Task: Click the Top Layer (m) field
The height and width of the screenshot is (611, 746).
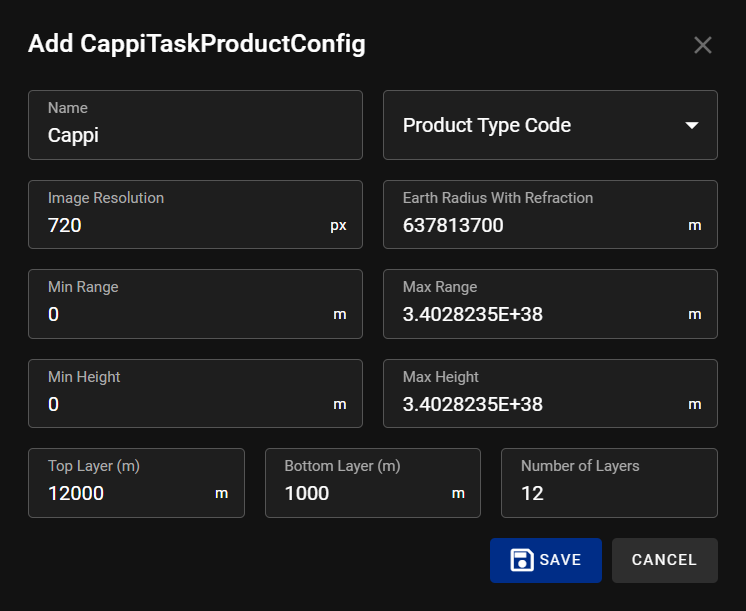Action: (125, 493)
